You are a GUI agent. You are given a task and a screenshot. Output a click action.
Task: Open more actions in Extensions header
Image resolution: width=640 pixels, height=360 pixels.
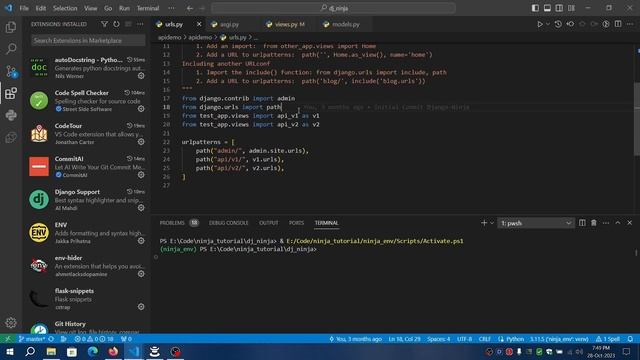[140, 24]
